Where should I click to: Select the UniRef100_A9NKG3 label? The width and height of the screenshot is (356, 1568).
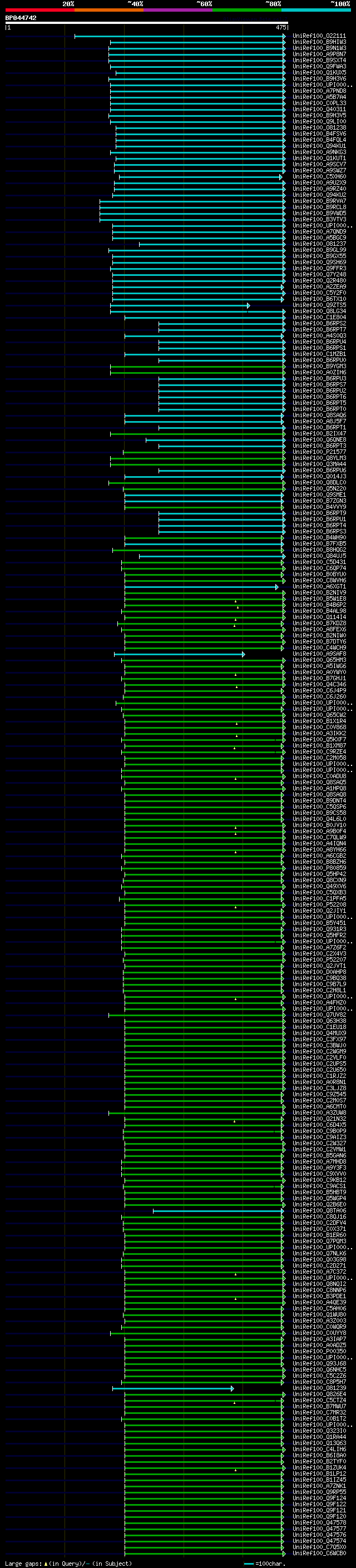(x=319, y=152)
